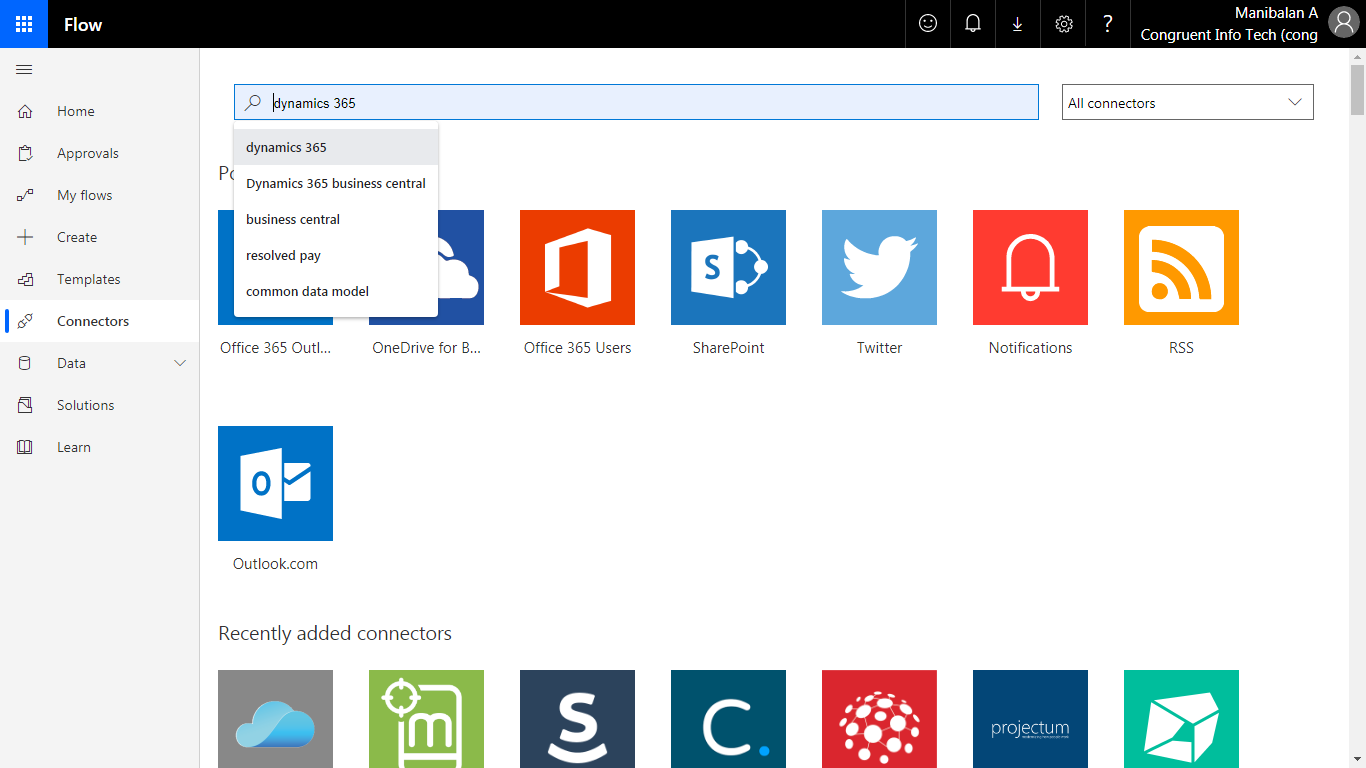Click the Office 365 Outl... label
Image resolution: width=1366 pixels, height=768 pixels.
click(275, 348)
